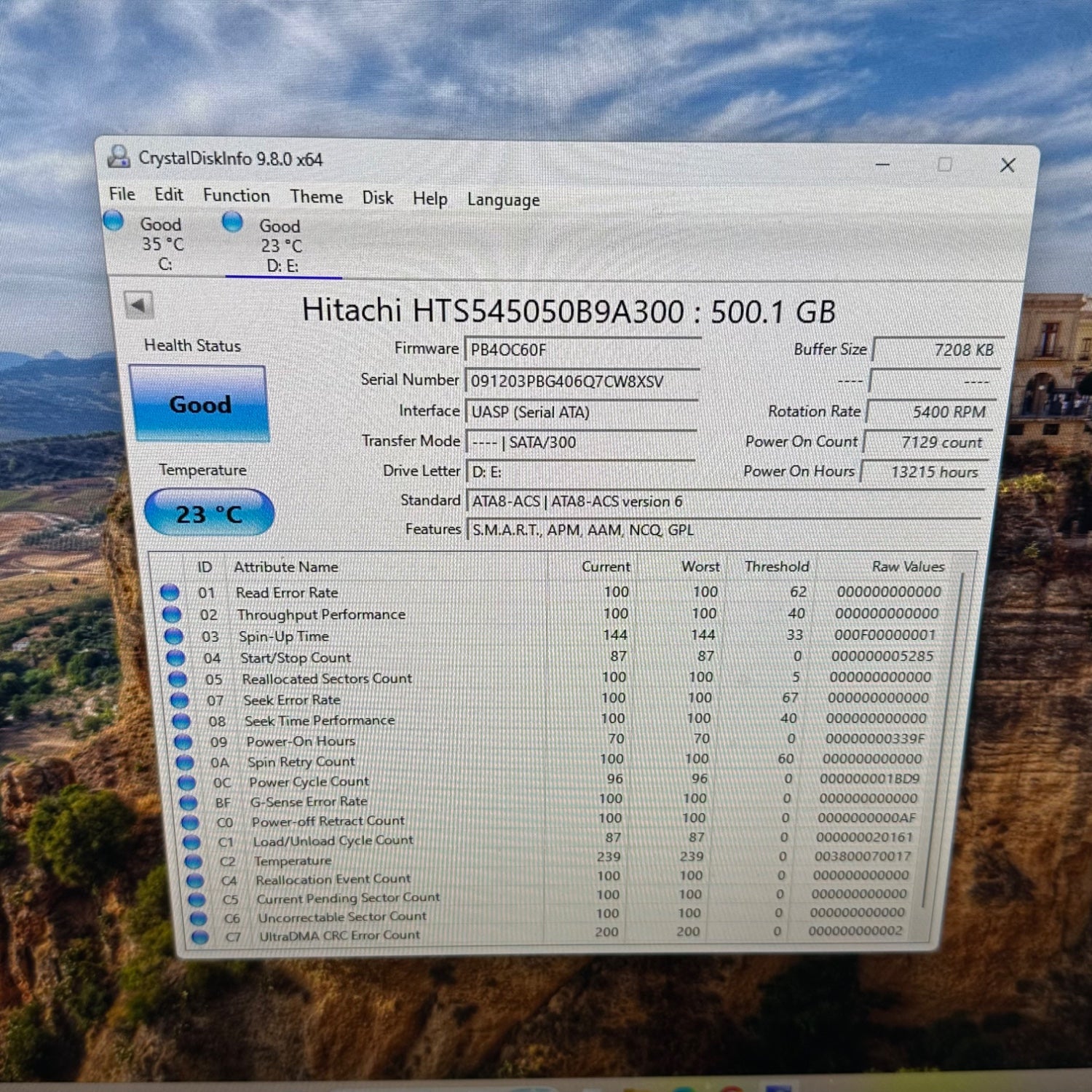Image resolution: width=1092 pixels, height=1092 pixels.
Task: Click the Standard field ATA8-ACS
Action: click(726, 502)
